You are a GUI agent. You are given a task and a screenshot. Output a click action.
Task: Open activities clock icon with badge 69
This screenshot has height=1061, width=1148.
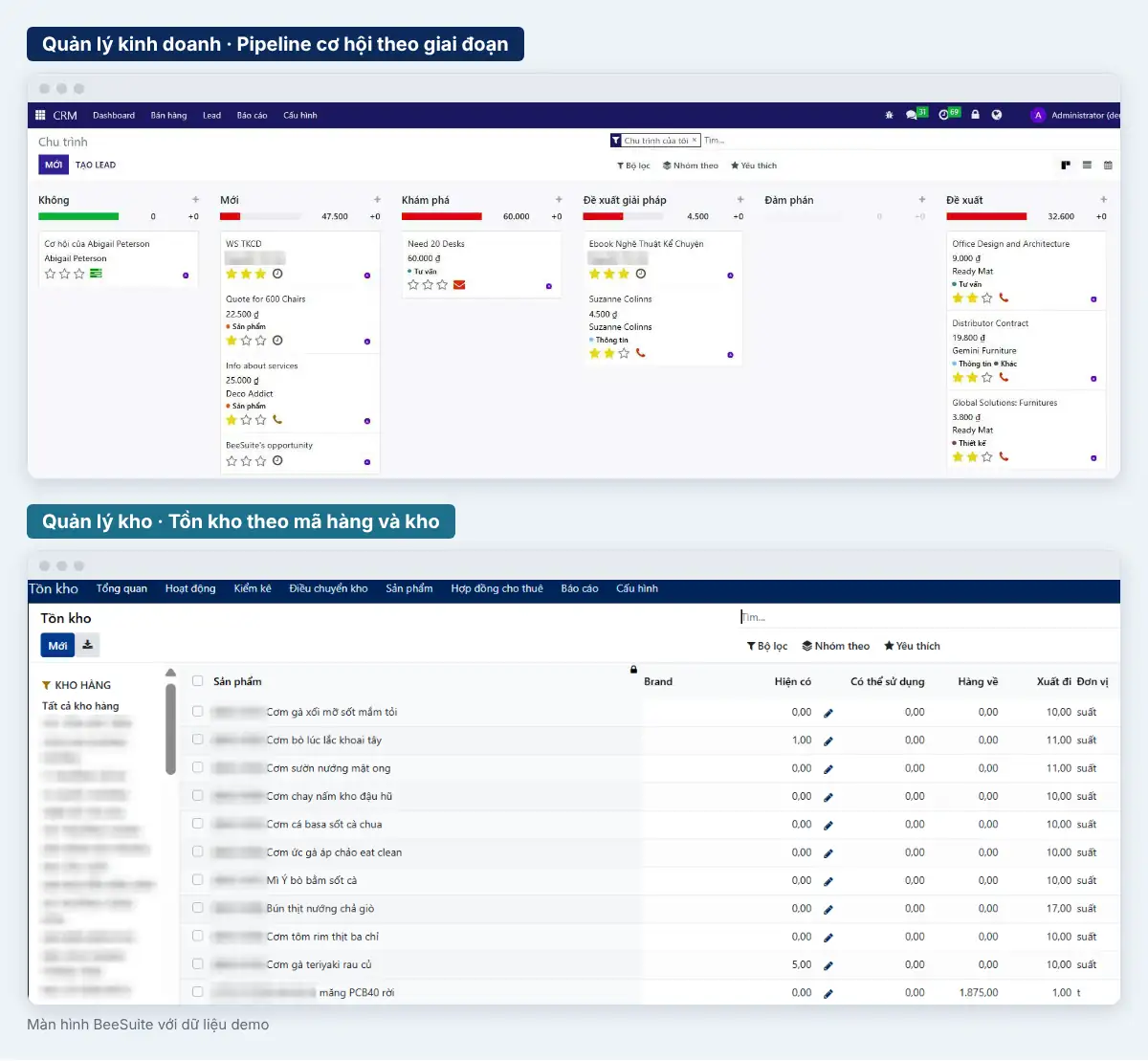(949, 114)
